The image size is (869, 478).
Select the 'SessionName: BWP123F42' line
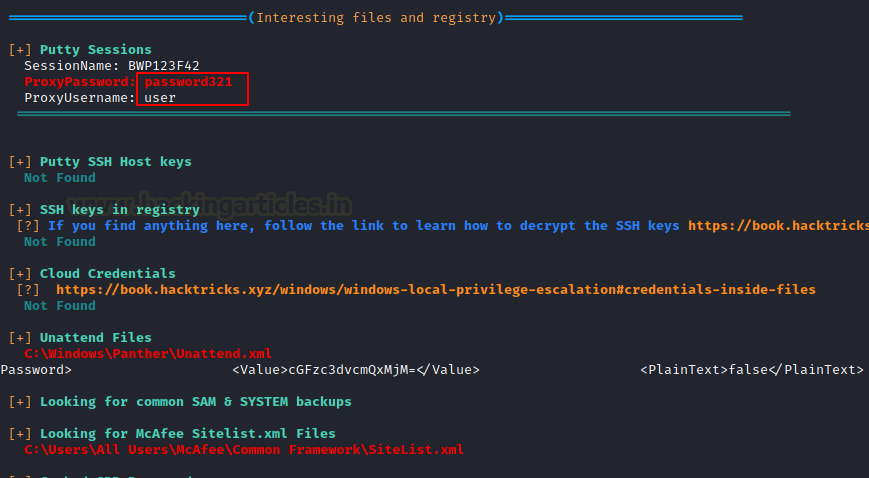(111, 66)
